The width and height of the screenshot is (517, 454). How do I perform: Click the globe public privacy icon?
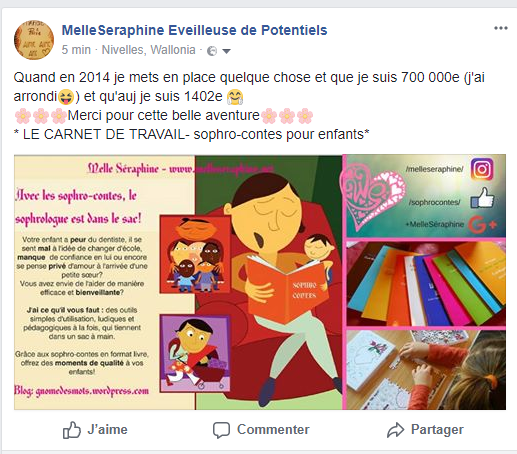(x=212, y=51)
